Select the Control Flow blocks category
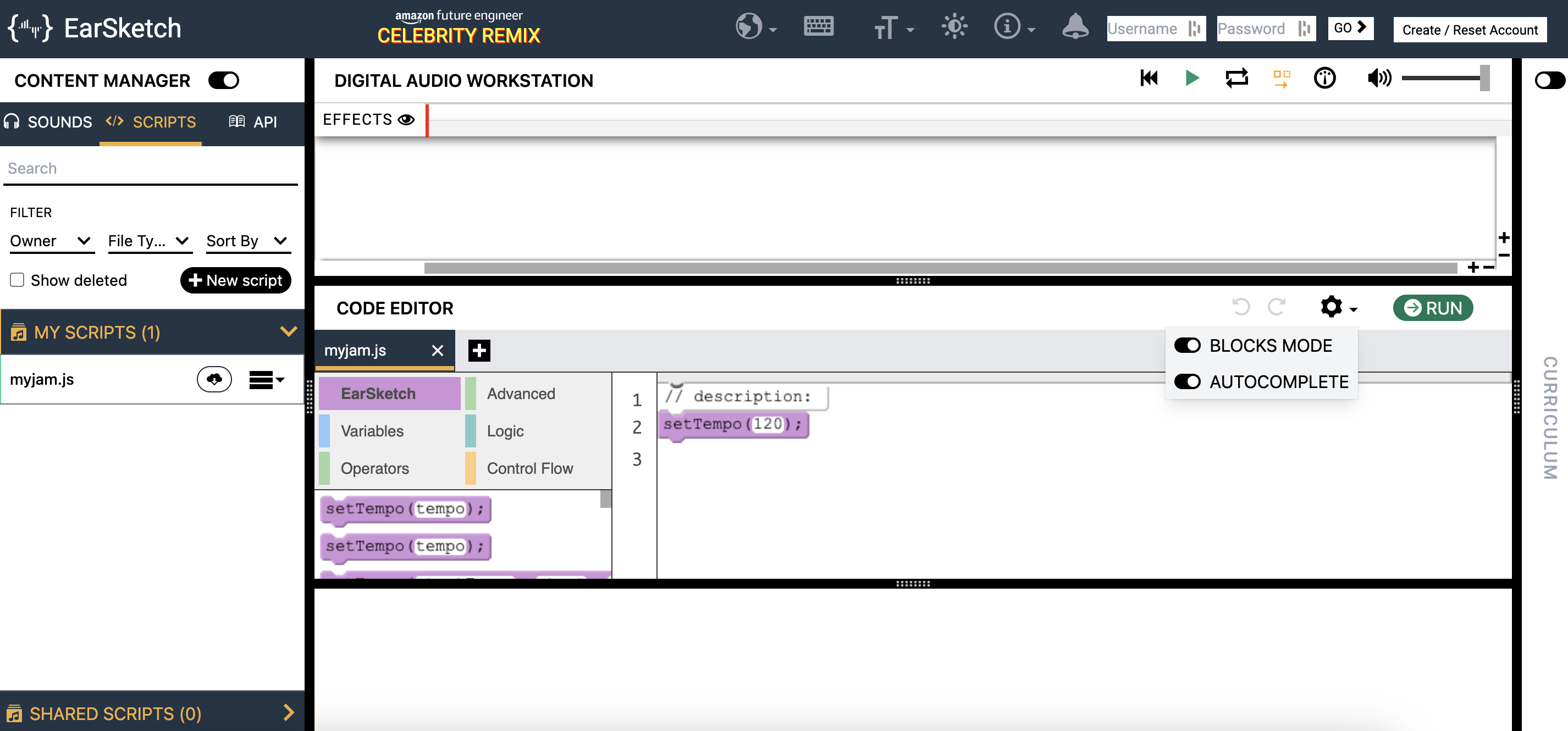Image resolution: width=1568 pixels, height=731 pixels. pos(529,468)
